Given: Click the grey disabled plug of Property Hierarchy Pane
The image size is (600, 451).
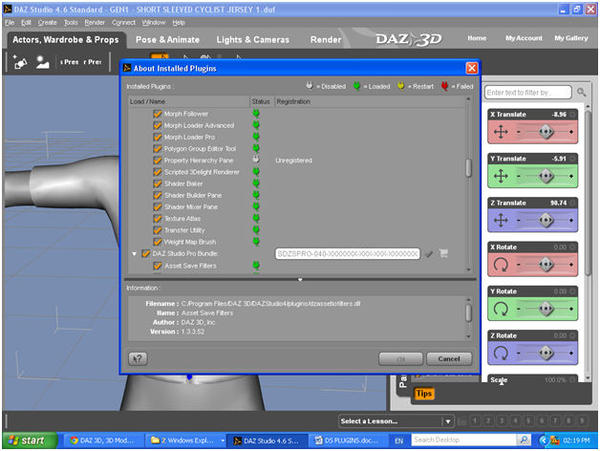Looking at the screenshot, I should [256, 160].
